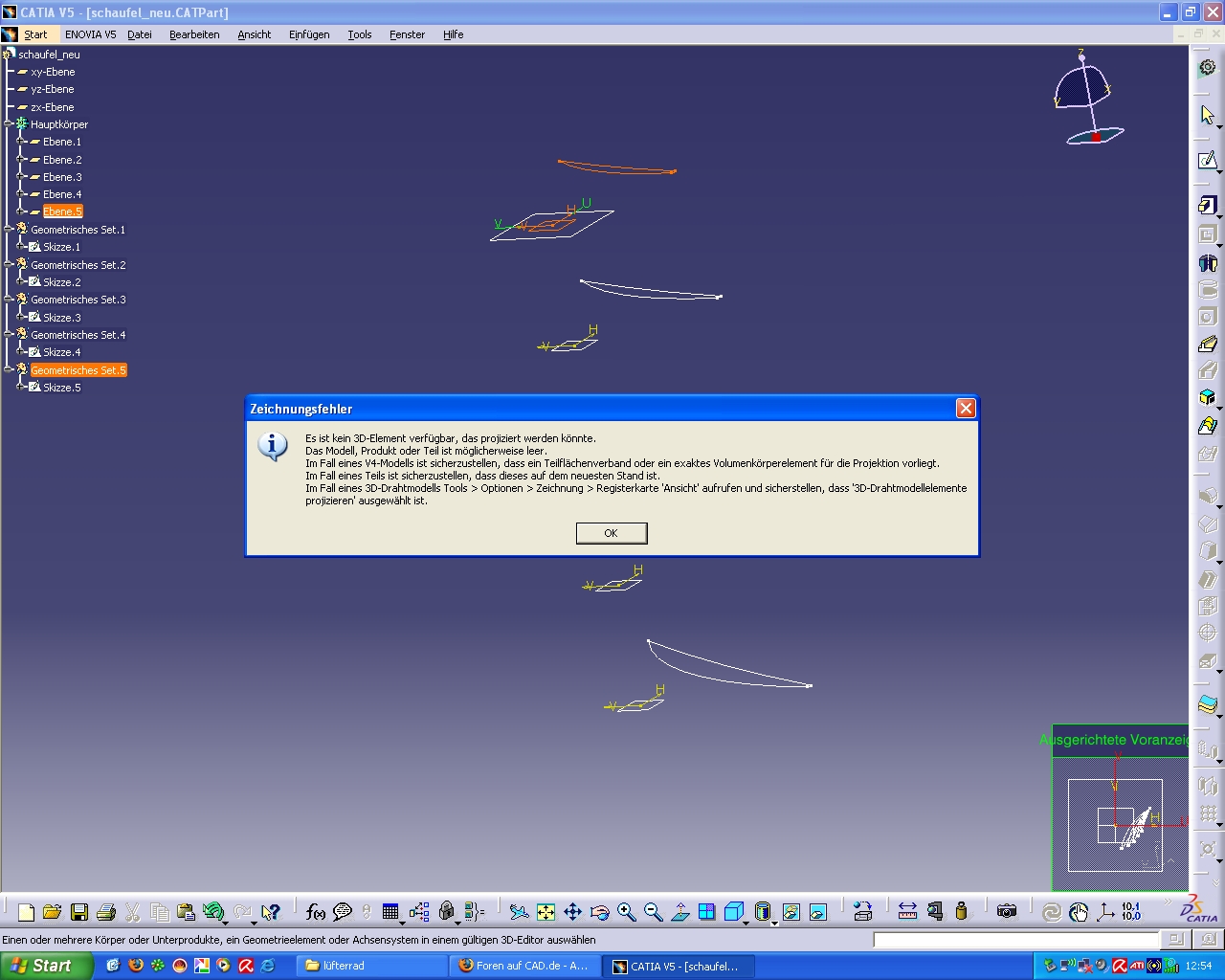Click the view compass widget
The height and width of the screenshot is (980, 1225).
(1089, 99)
